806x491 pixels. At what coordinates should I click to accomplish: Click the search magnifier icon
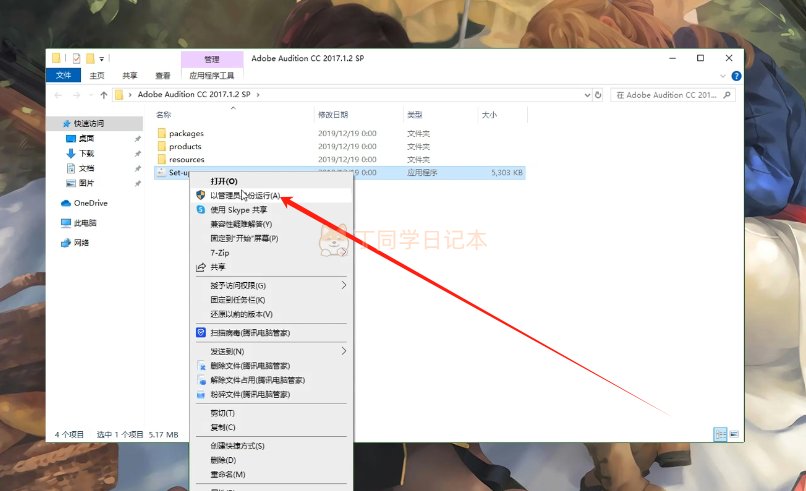(727, 95)
